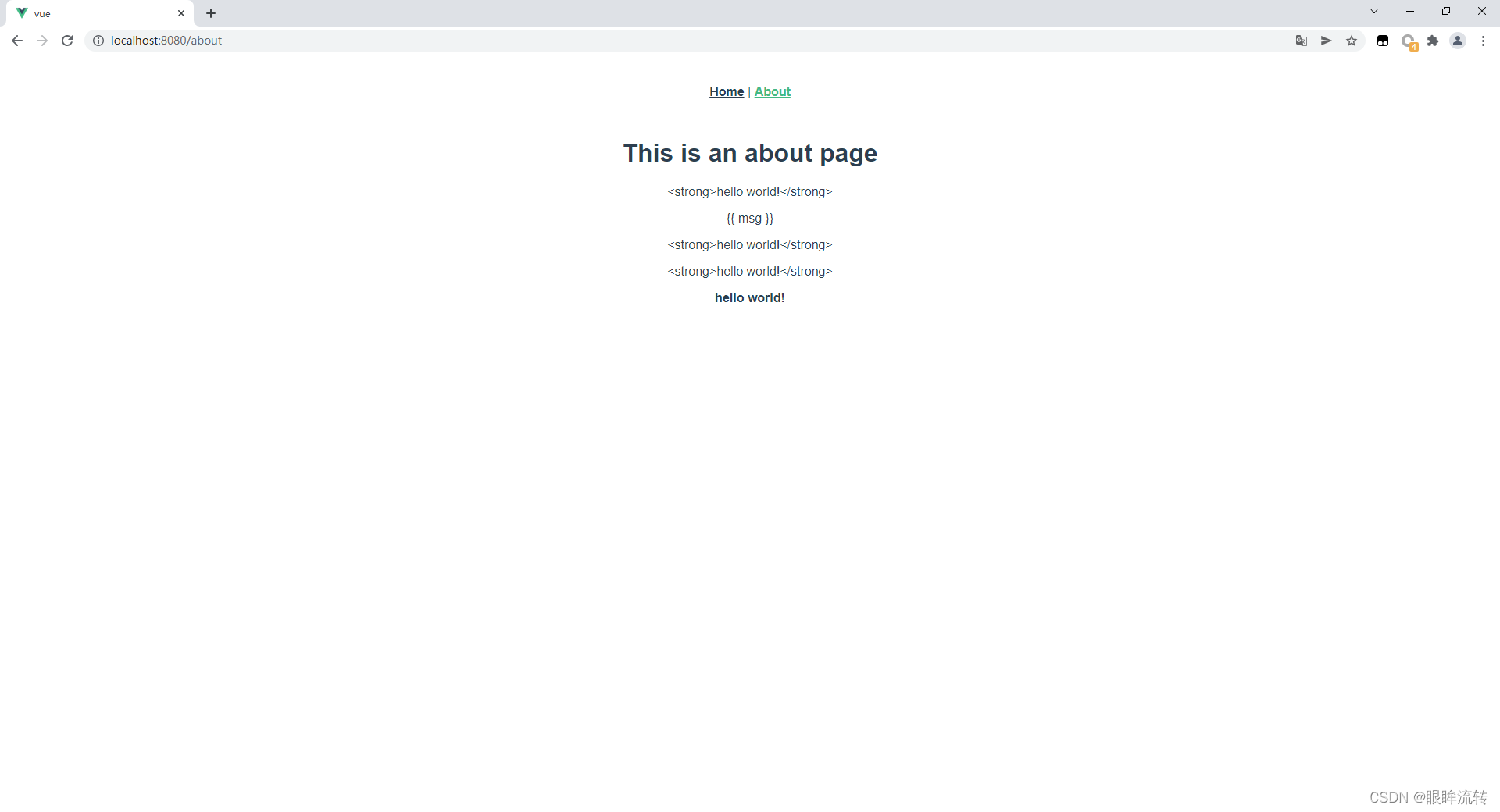Open the translate page icon
Viewport: 1500px width, 812px height.
tap(1302, 41)
